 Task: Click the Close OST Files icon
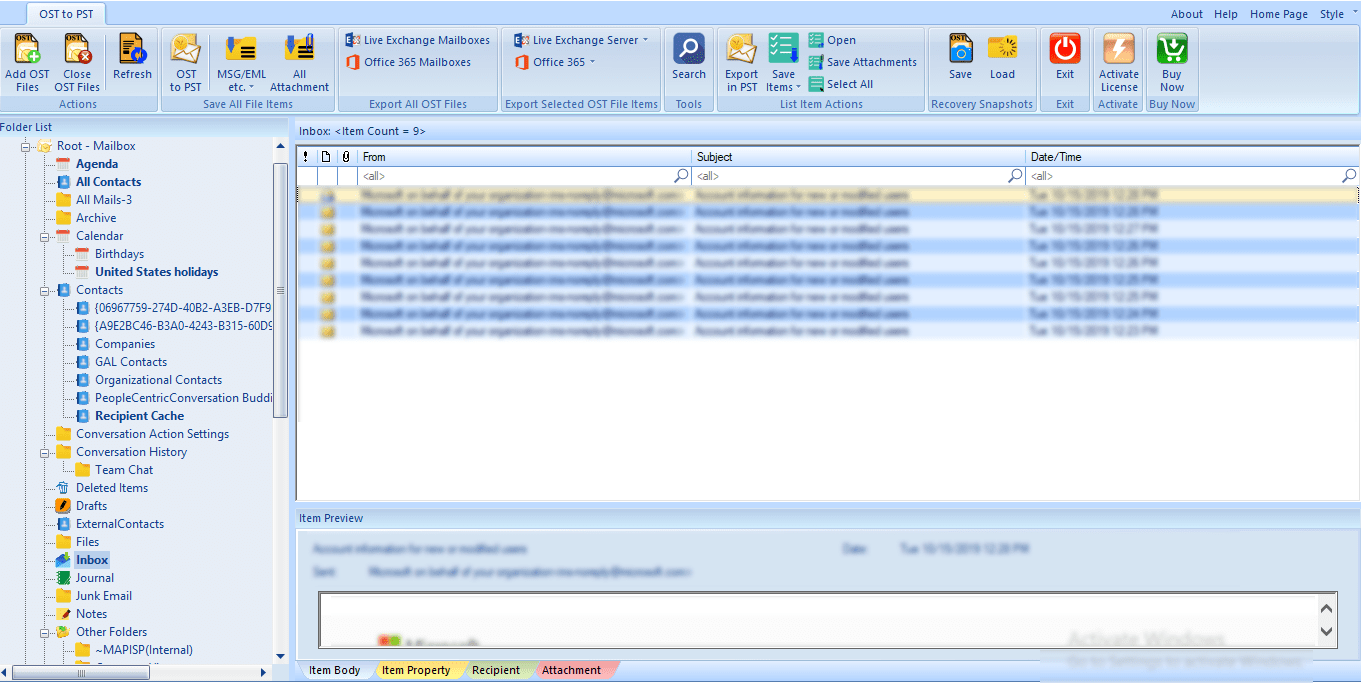tap(77, 49)
